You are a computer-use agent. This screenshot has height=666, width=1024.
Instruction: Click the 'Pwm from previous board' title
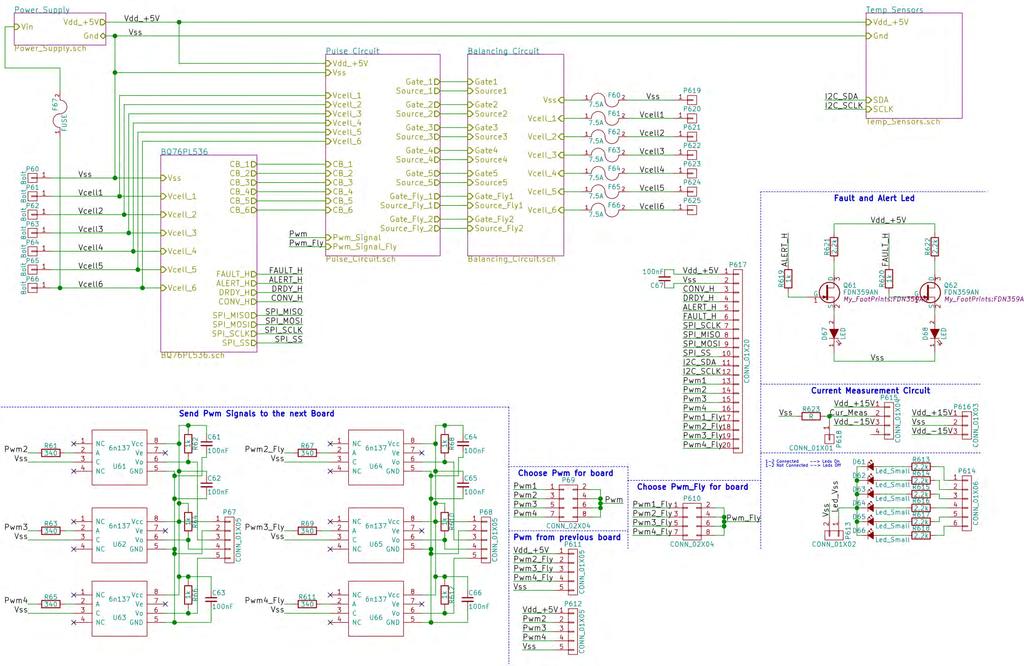(567, 537)
